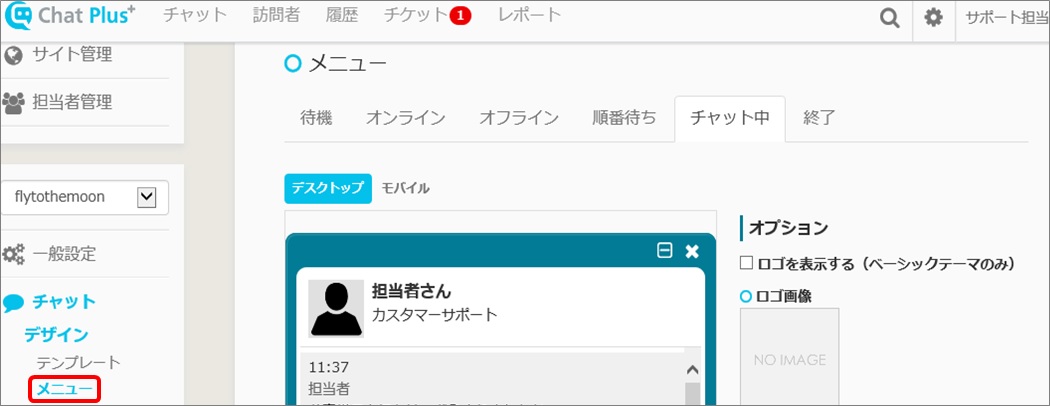Click the メニュー page heading
This screenshot has width=1050, height=406.
point(348,64)
